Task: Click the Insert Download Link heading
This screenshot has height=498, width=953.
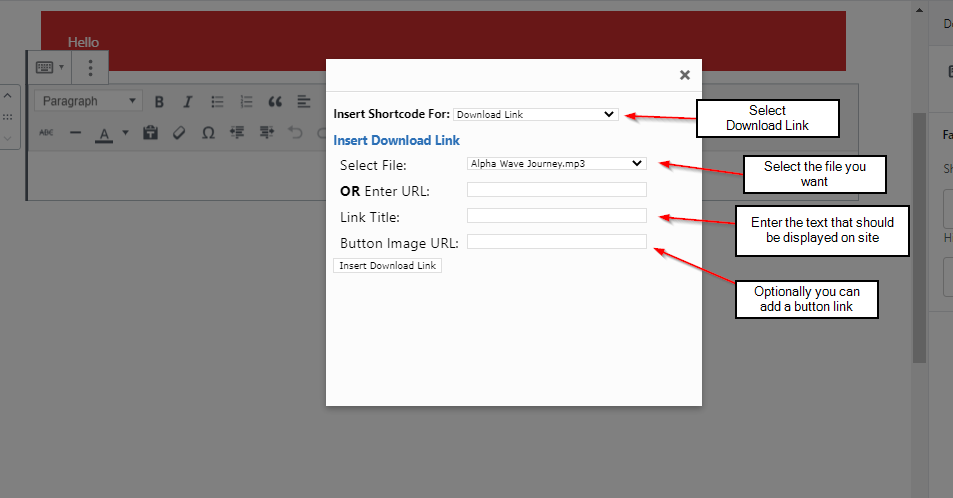Action: (396, 140)
